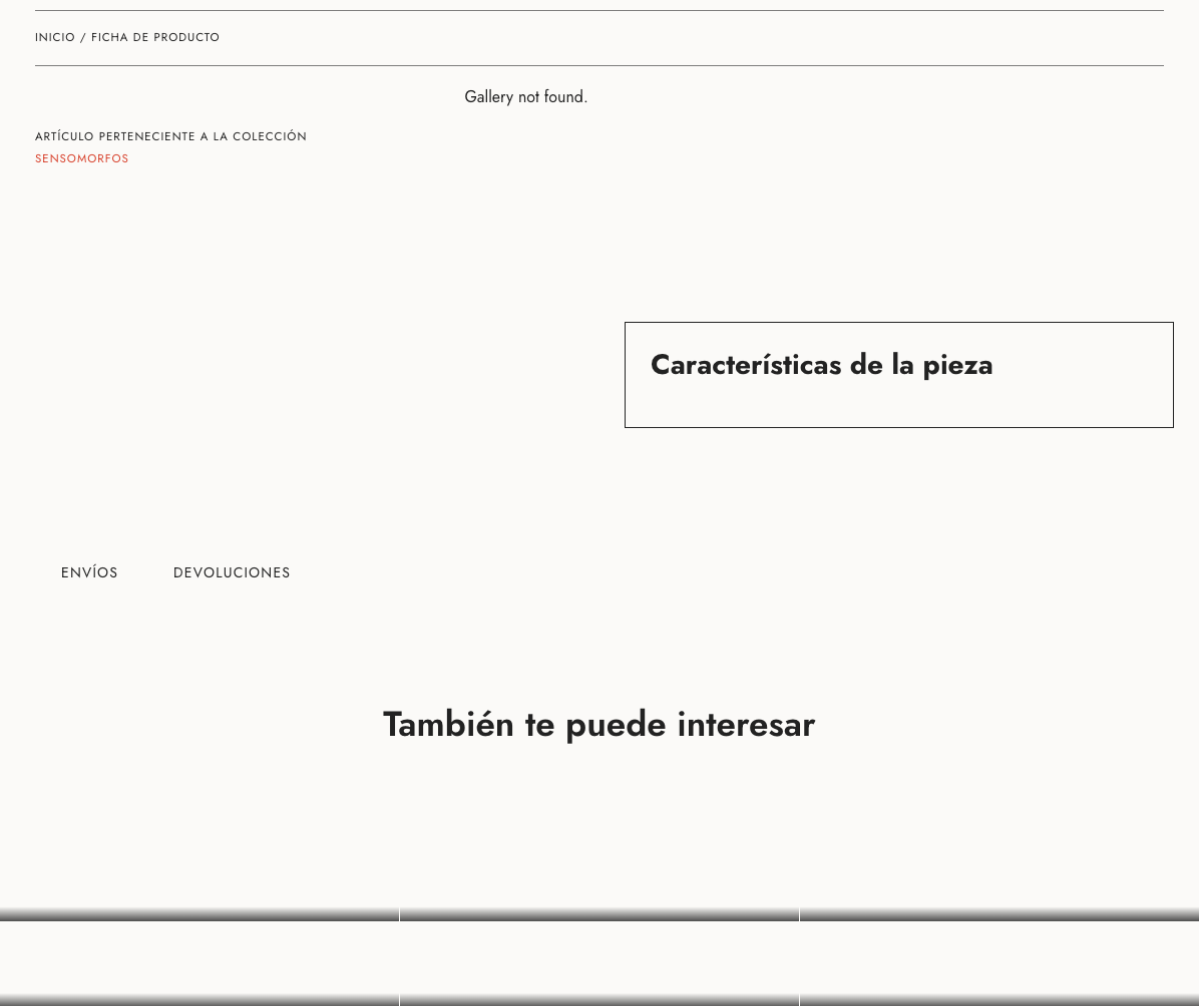The image size is (1200, 1006).
Task: Click the 'Características de la pieza' heading
Action: [x=821, y=365]
